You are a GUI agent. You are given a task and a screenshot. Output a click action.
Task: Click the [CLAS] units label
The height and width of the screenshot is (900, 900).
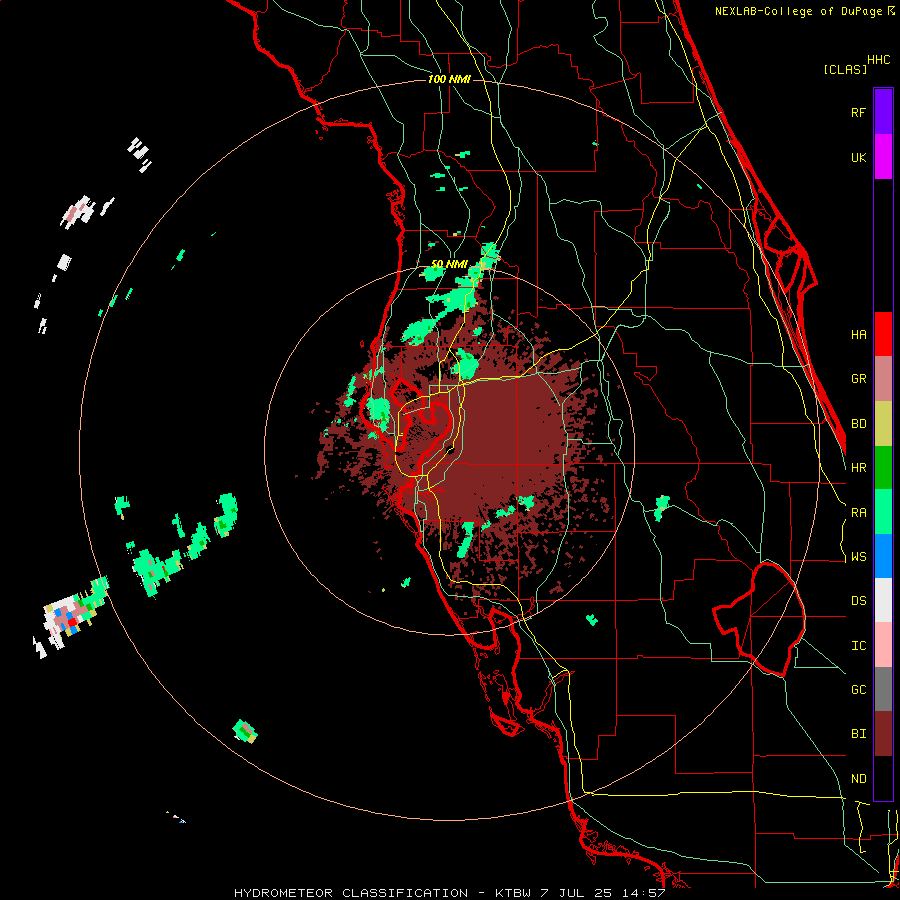845,69
